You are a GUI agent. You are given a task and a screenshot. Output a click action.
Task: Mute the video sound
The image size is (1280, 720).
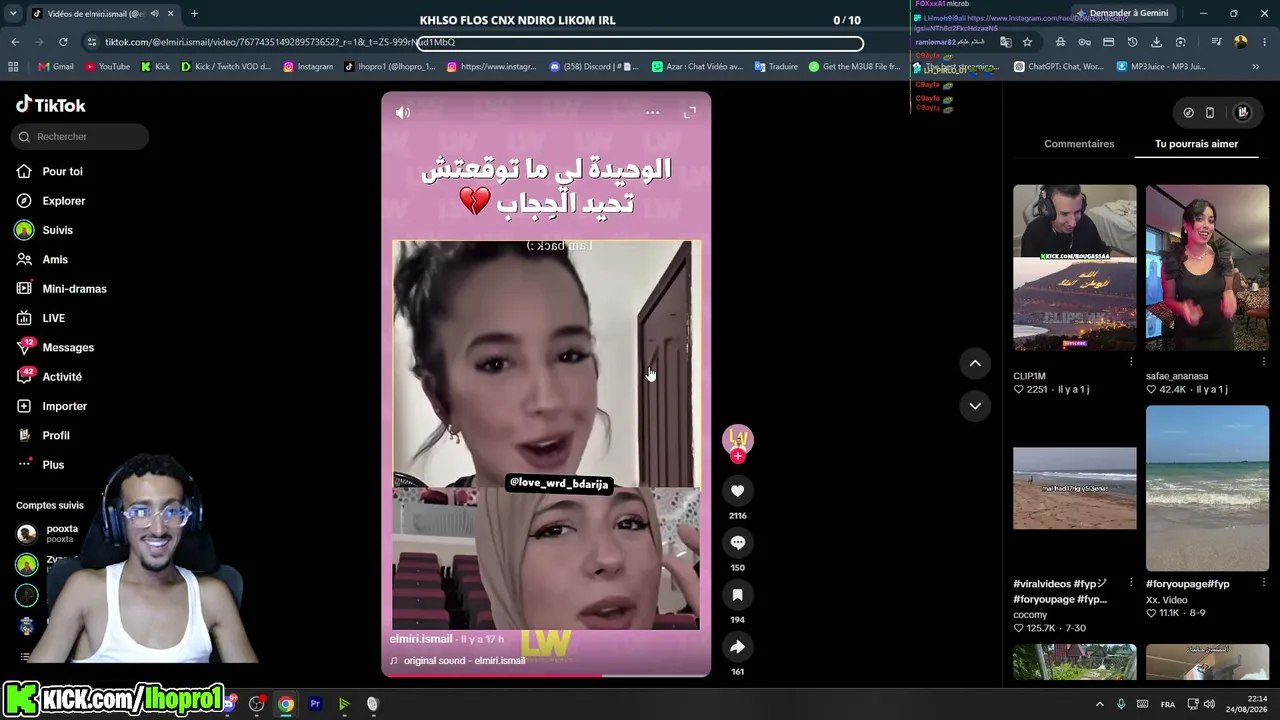(x=403, y=113)
